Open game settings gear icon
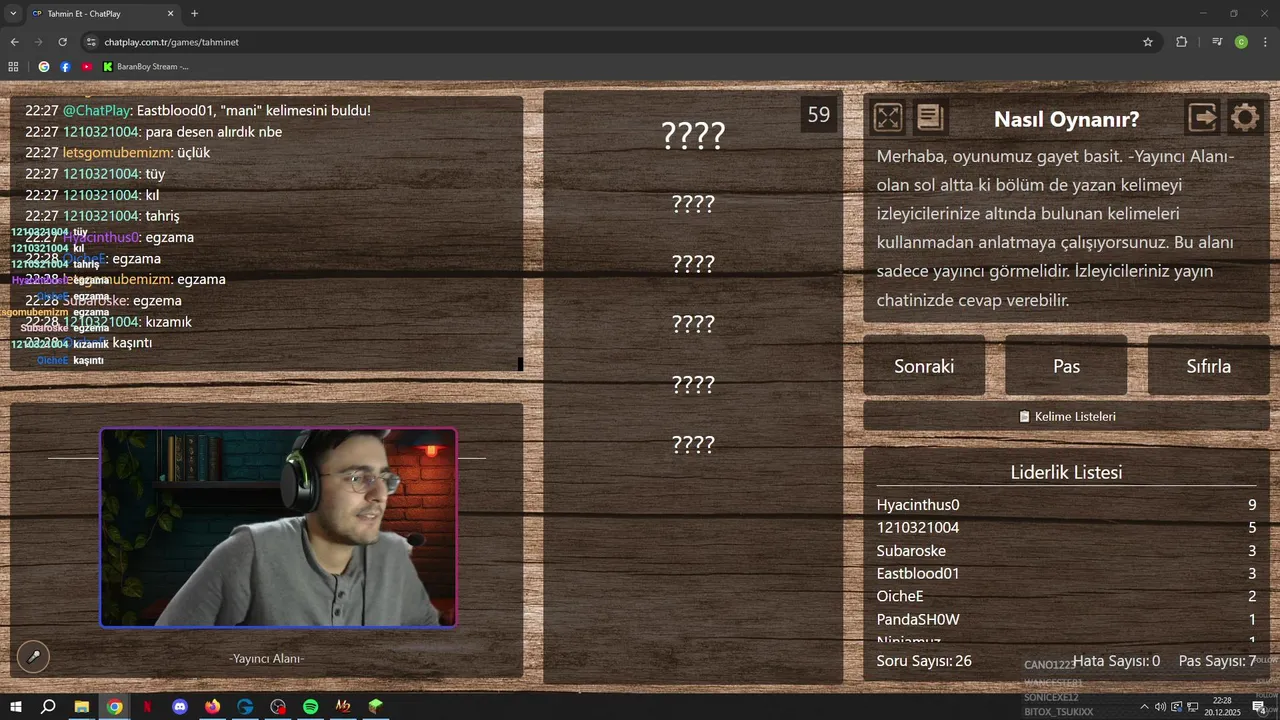1280x720 pixels. click(x=1245, y=118)
